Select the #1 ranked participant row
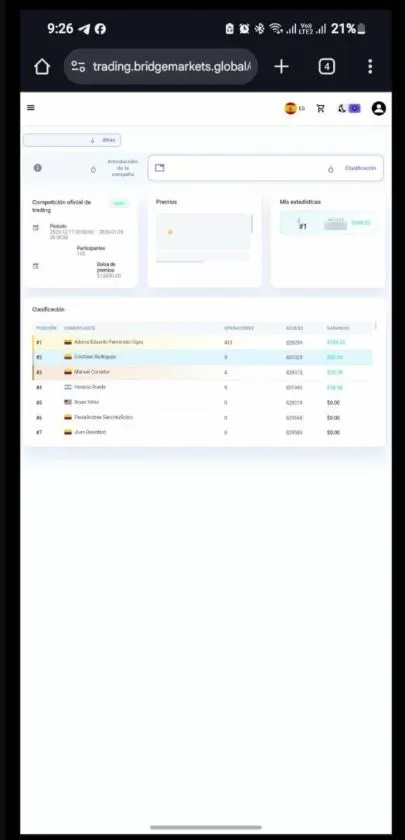 pos(202,342)
